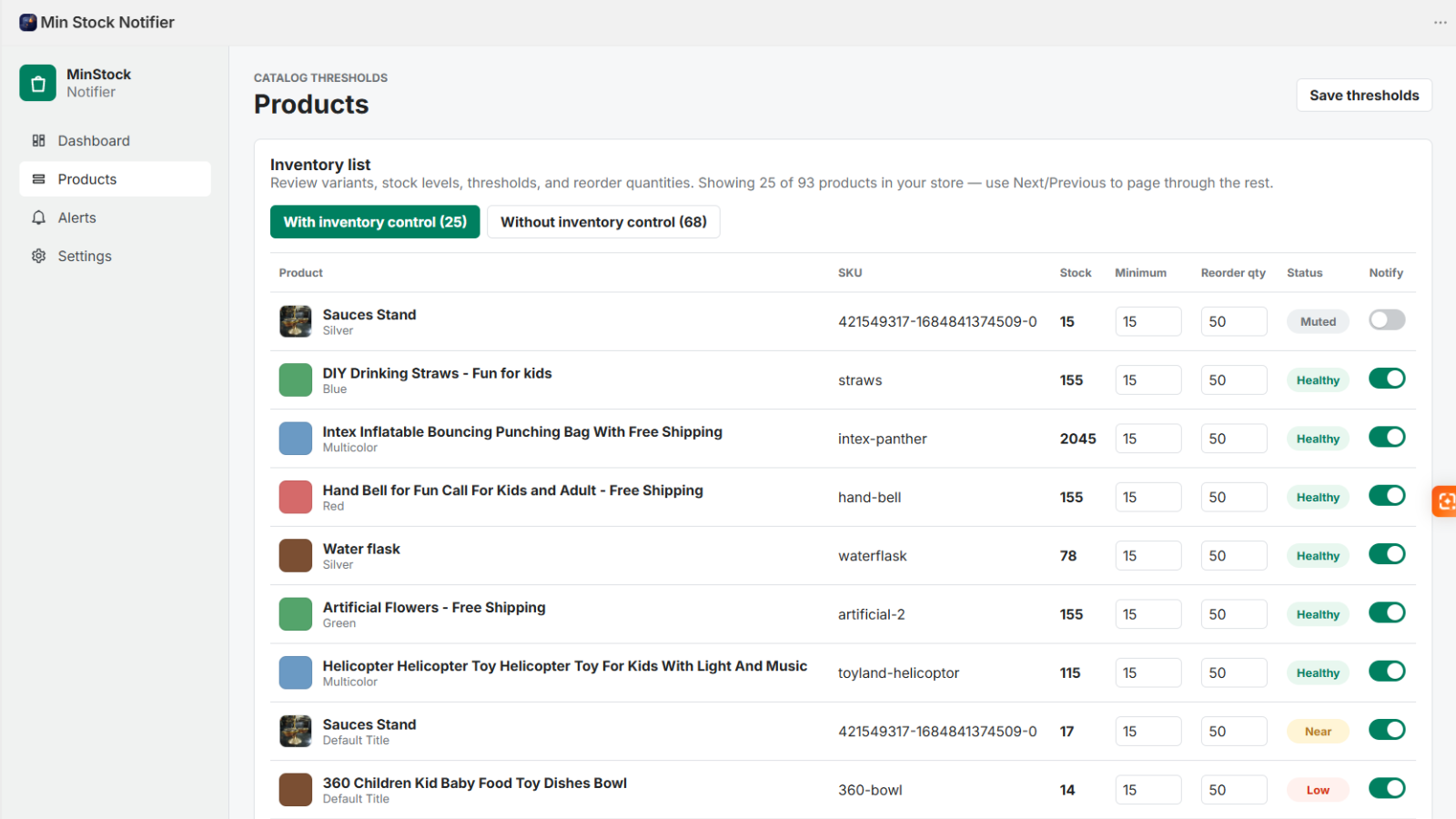Open the Dashboard sidebar icon
The height and width of the screenshot is (819, 1456).
click(38, 141)
